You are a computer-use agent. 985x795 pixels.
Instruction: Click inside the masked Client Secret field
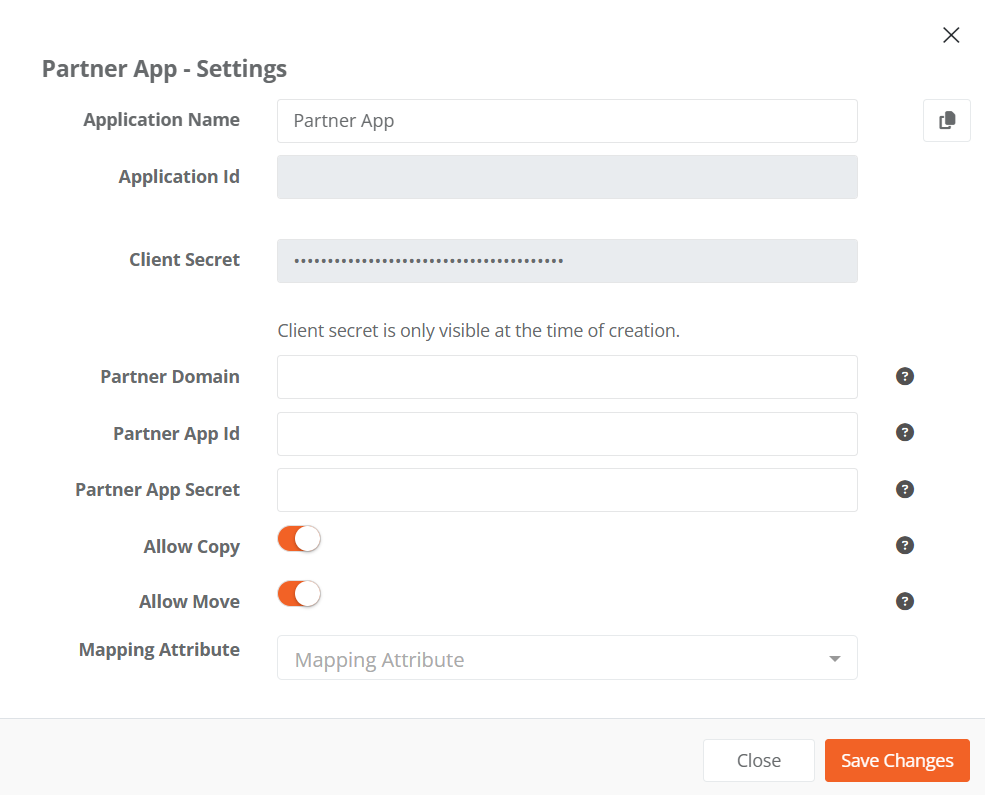(x=567, y=261)
